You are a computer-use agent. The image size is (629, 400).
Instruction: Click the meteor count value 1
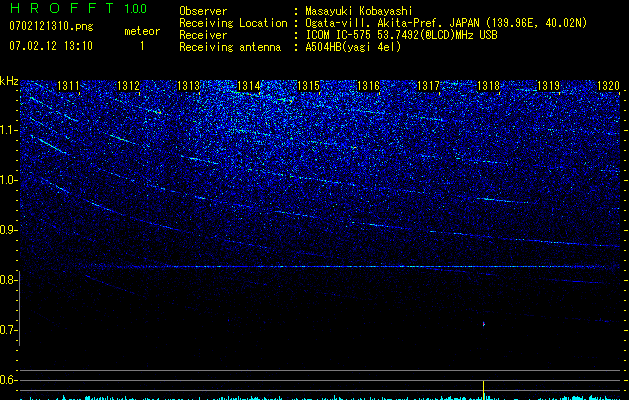142,46
